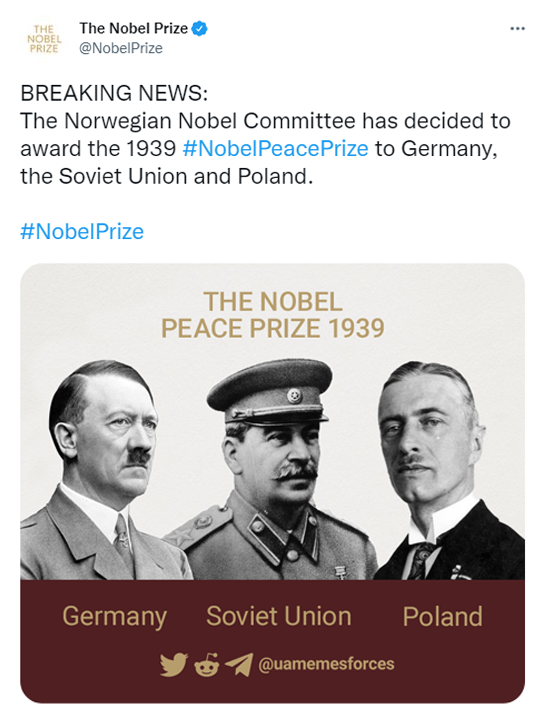Click THE NOBEL PEACE PRIZE 1939 heading

point(272,315)
